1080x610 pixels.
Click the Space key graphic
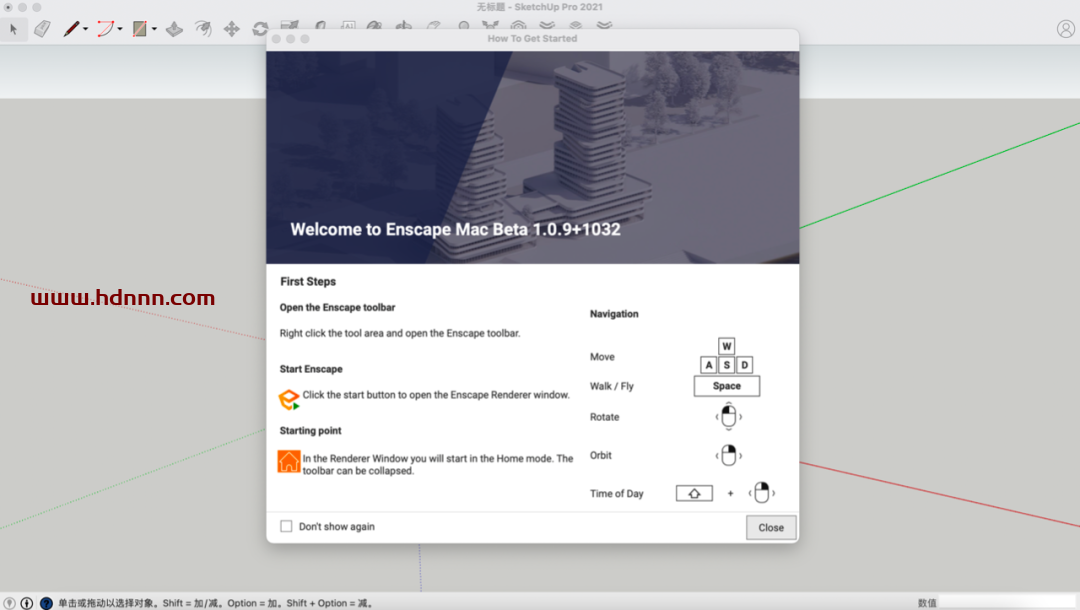727,386
